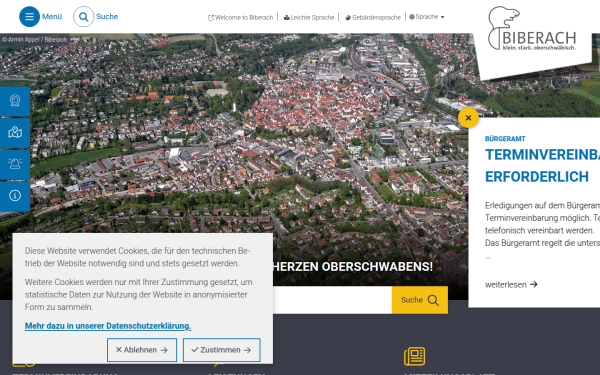
Task: Open the Terminvereinbarung erforderlich headline
Action: tap(542, 166)
